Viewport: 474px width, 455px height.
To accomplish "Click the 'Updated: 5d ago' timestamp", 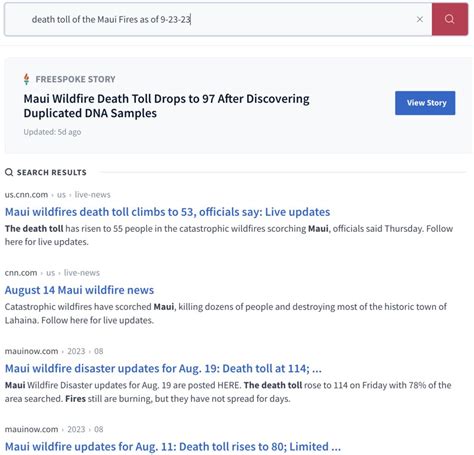I will tap(52, 132).
